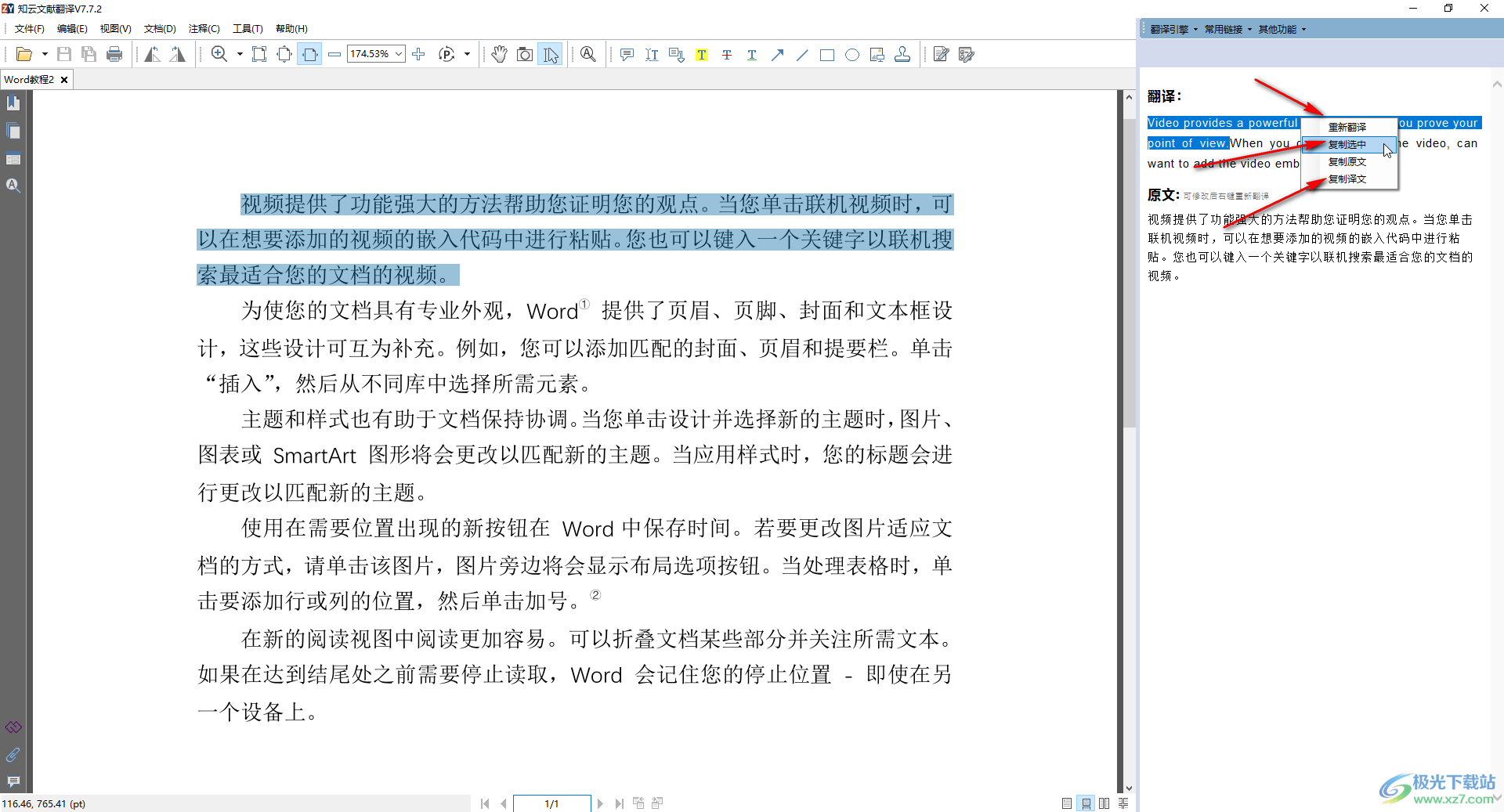
Task: Open the comments panel at sidebar bottom
Action: 13,781
